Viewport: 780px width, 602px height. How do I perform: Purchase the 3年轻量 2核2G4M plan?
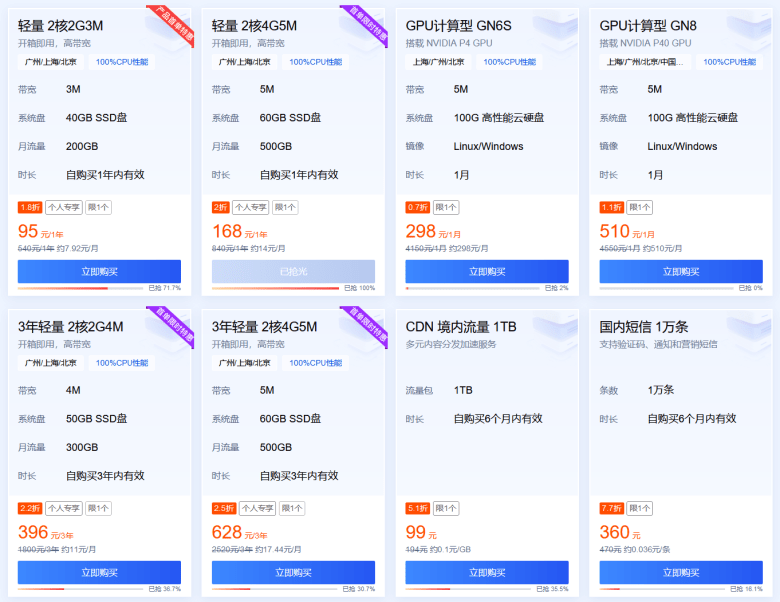pos(99,573)
